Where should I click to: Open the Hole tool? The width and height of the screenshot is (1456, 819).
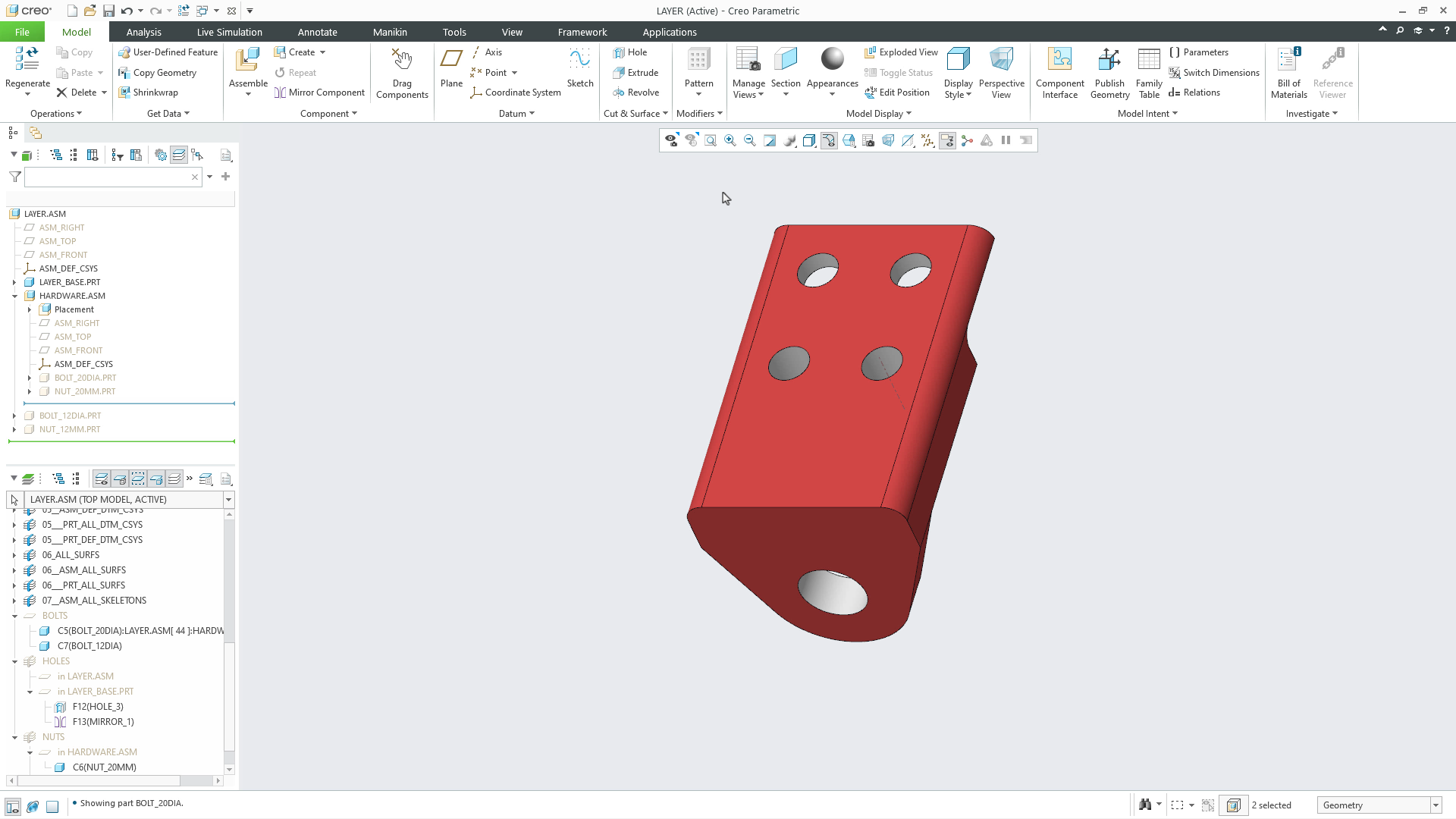[x=630, y=52]
